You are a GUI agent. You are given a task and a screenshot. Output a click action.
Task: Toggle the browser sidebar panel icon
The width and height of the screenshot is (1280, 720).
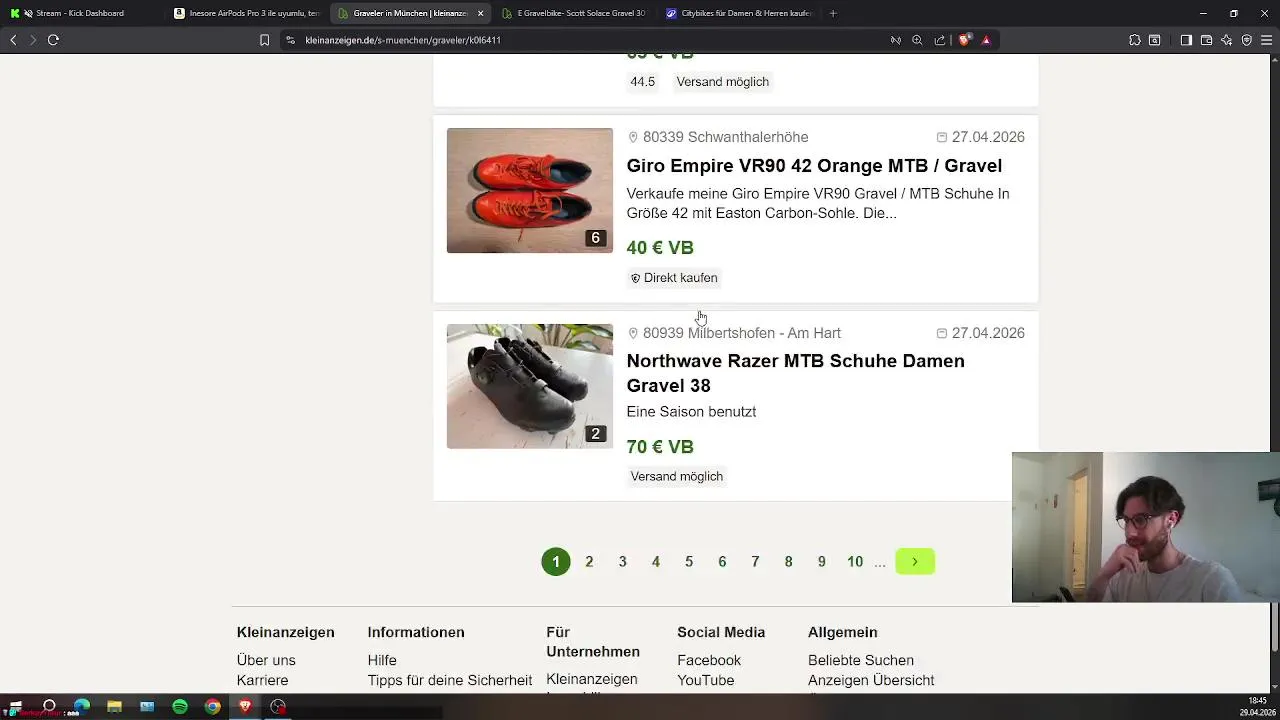click(x=1186, y=40)
